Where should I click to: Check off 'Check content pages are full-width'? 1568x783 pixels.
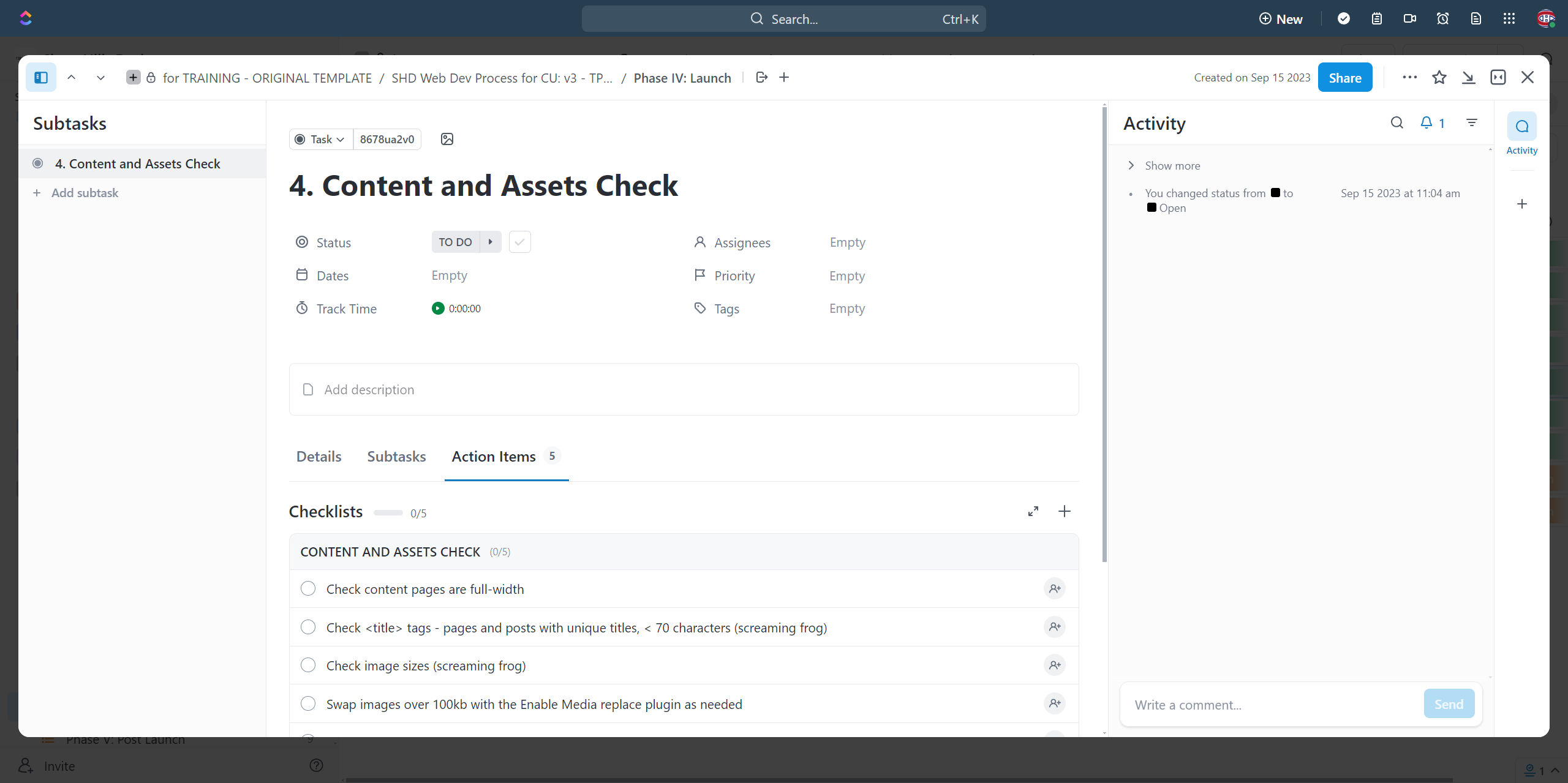pyautogui.click(x=308, y=589)
